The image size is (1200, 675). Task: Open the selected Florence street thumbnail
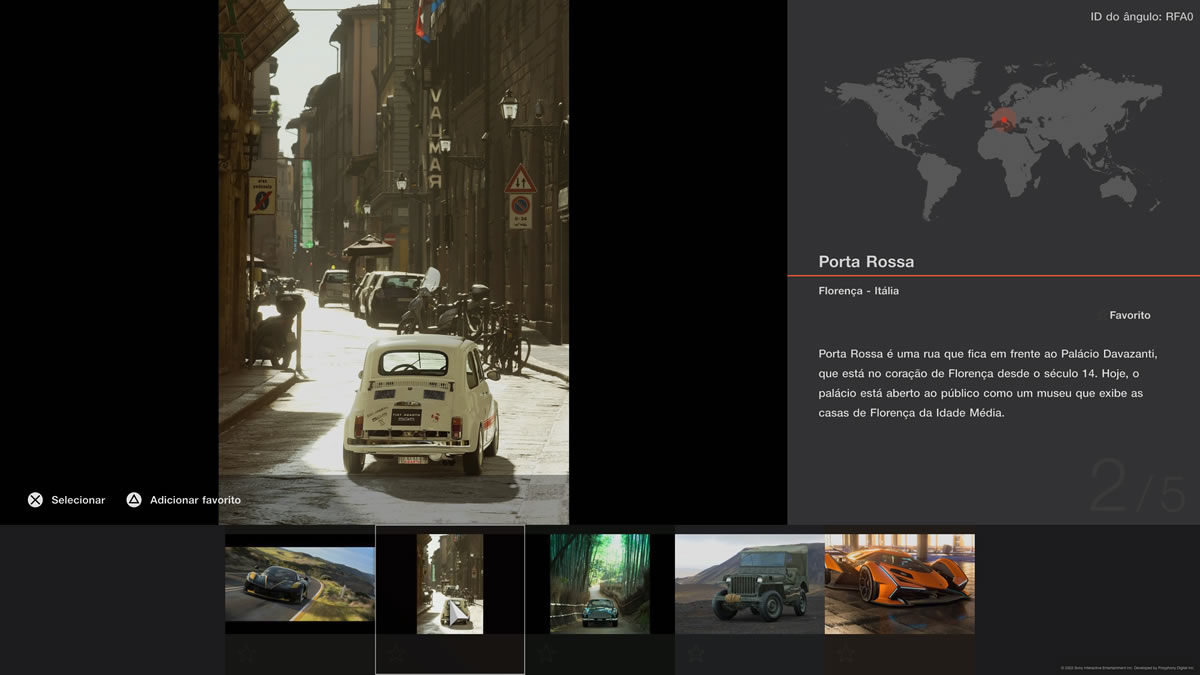point(450,584)
